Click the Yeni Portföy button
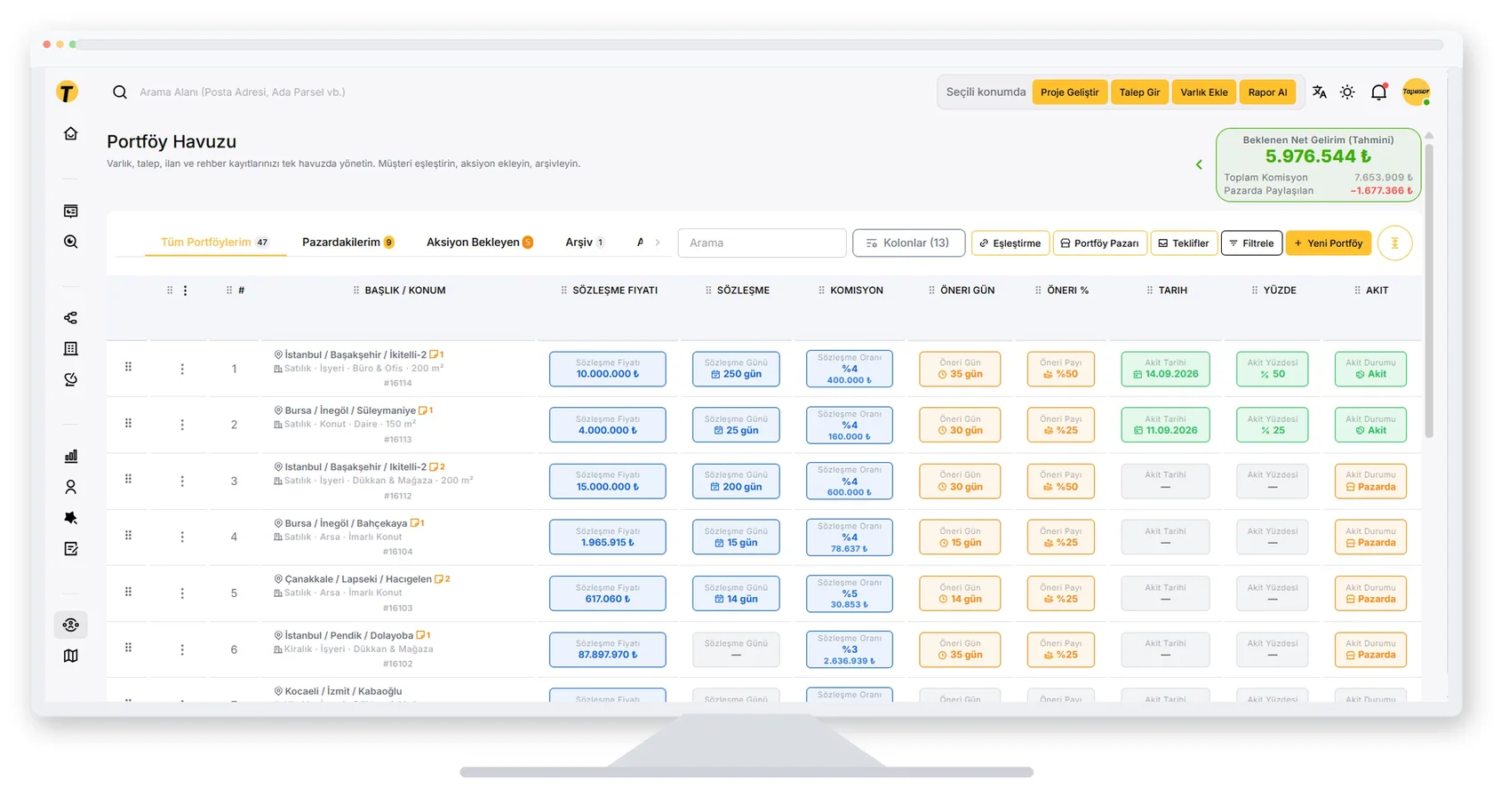 [1329, 243]
